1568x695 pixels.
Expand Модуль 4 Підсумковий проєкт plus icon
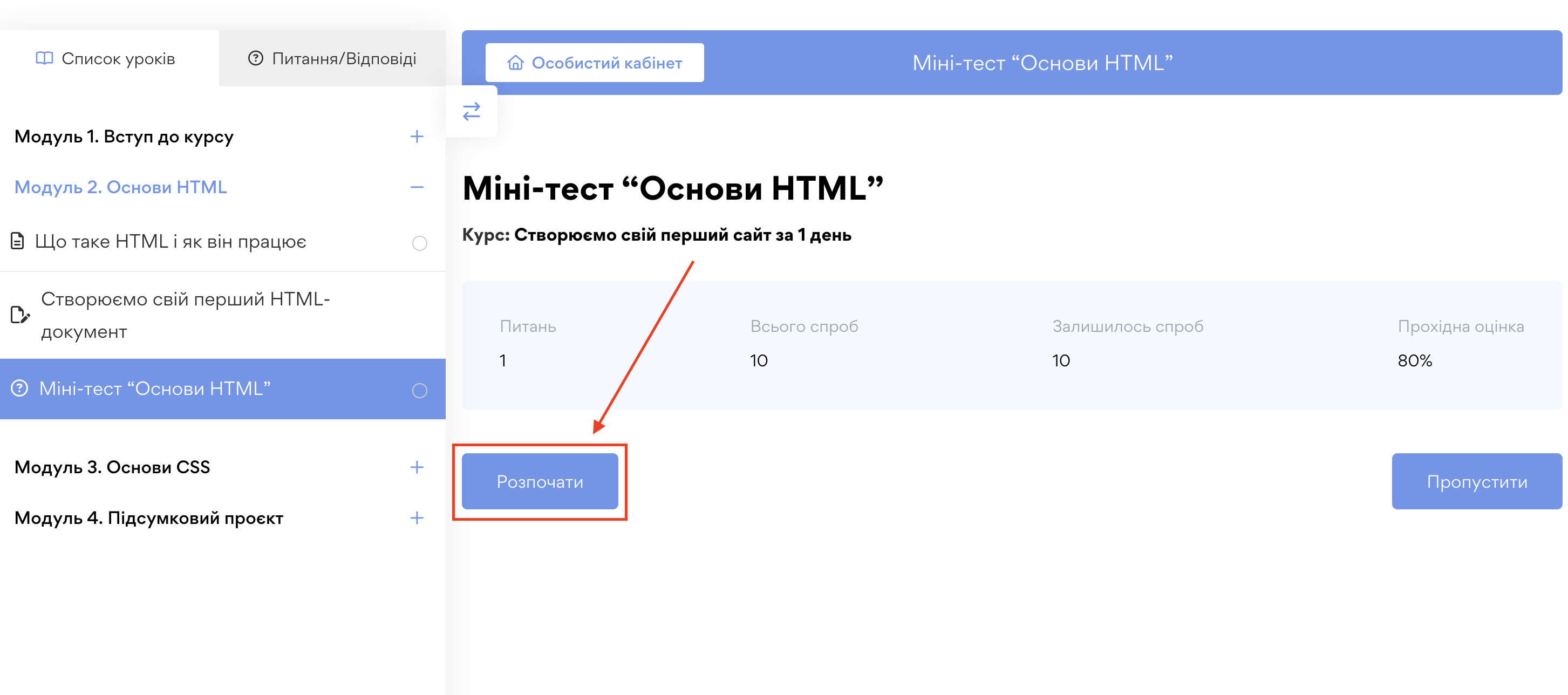point(417,518)
